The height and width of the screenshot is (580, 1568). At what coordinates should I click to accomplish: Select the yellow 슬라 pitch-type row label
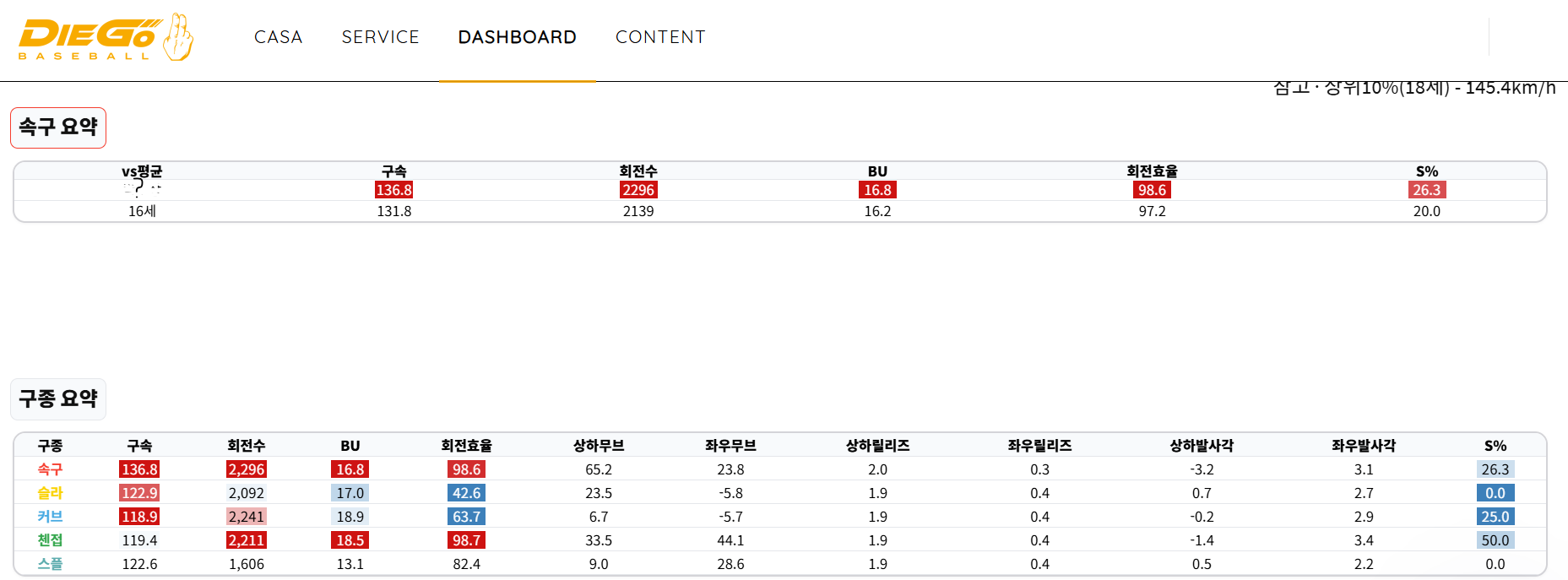click(50, 493)
